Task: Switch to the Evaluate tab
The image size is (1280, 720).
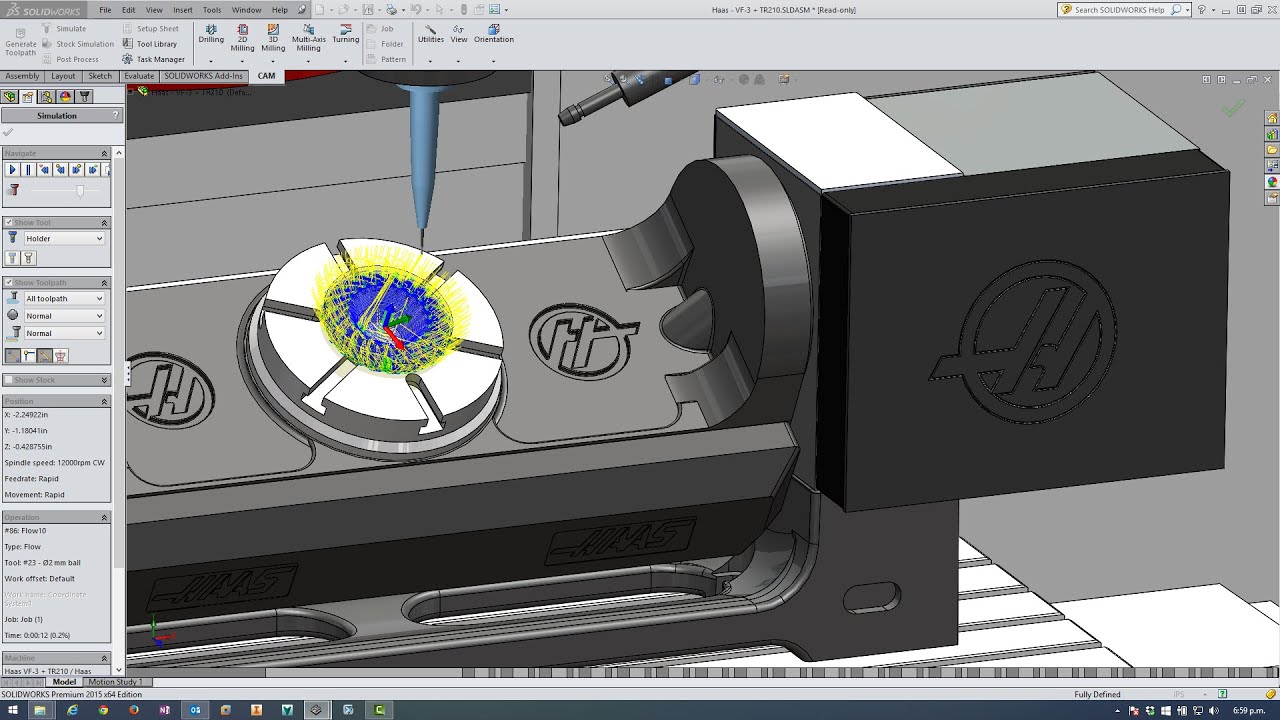Action: 139,76
